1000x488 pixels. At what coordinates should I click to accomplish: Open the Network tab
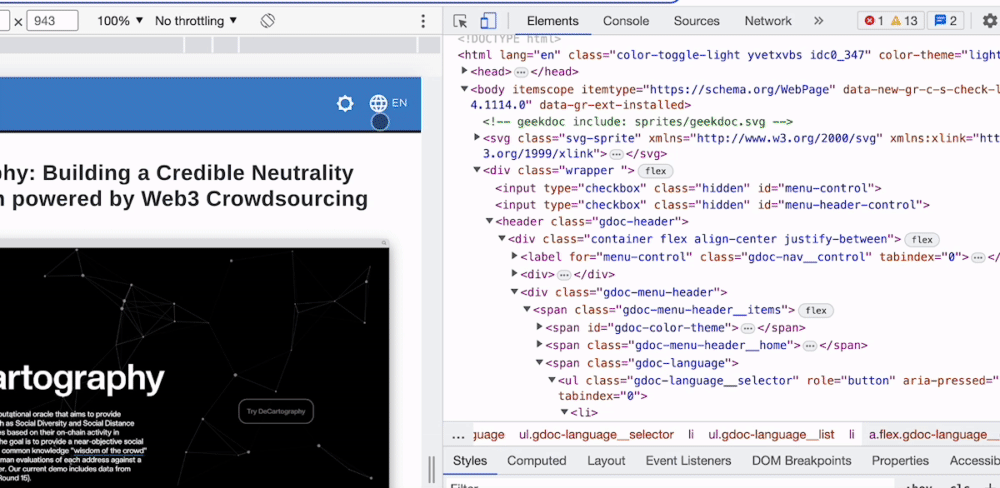pyautogui.click(x=768, y=21)
